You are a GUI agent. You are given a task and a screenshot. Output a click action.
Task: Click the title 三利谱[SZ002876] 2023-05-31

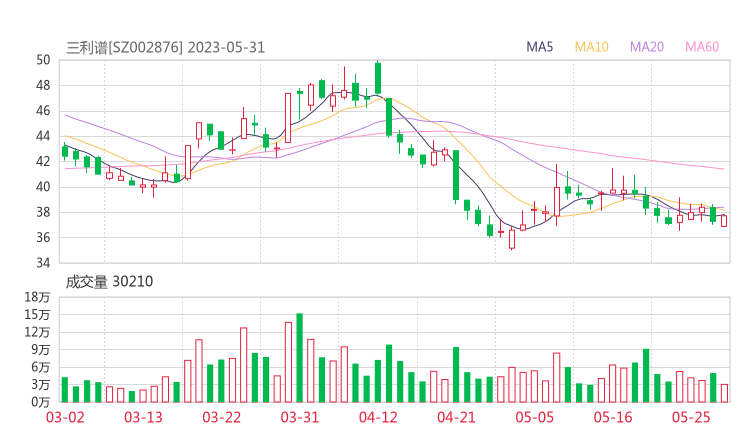(x=165, y=48)
